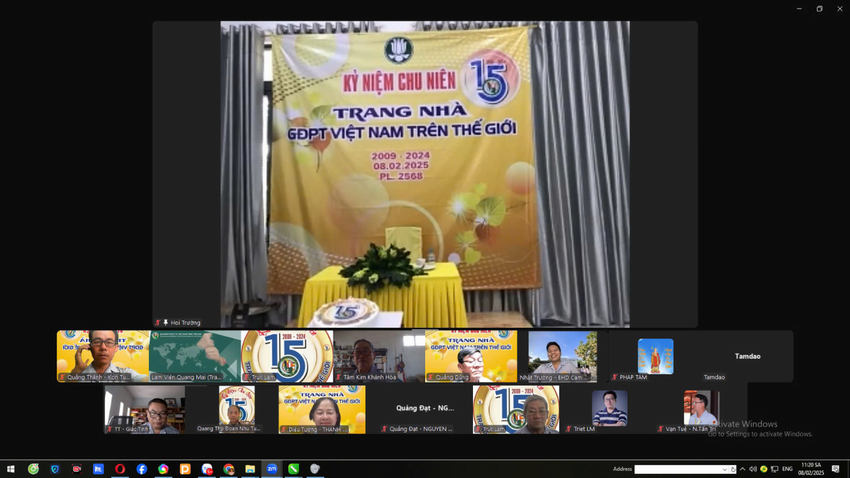Click the pin icon beside Hoi Trương name

165,322
